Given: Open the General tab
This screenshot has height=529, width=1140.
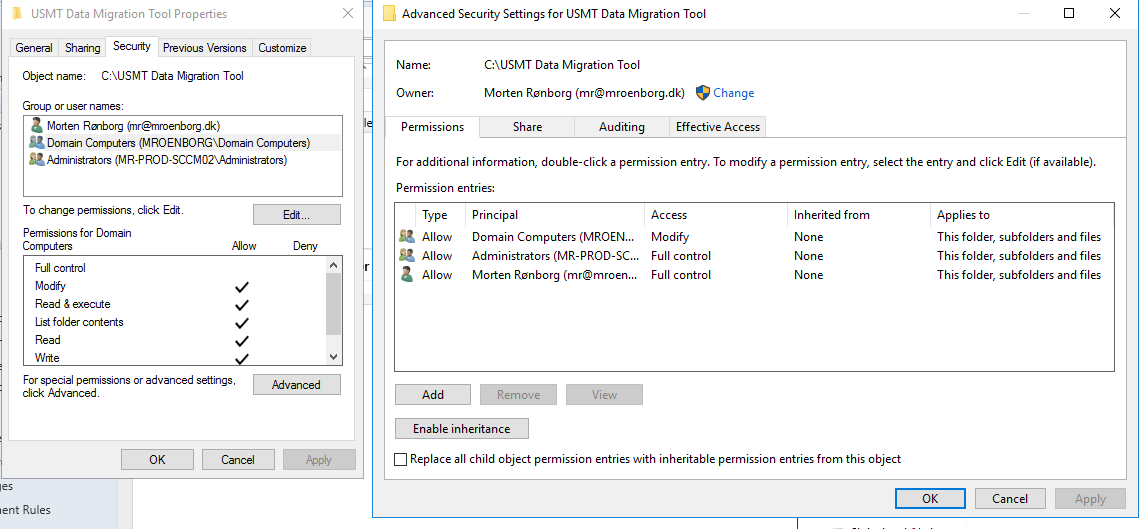Looking at the screenshot, I should pyautogui.click(x=34, y=48).
